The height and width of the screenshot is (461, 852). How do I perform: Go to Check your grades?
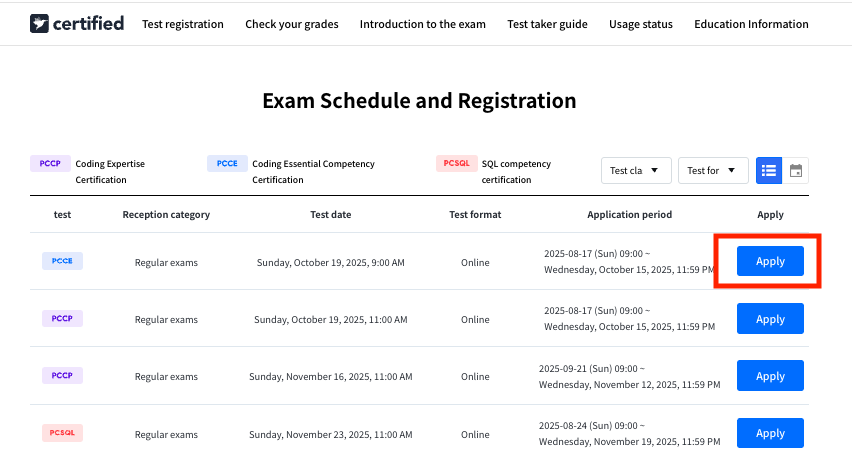(292, 24)
